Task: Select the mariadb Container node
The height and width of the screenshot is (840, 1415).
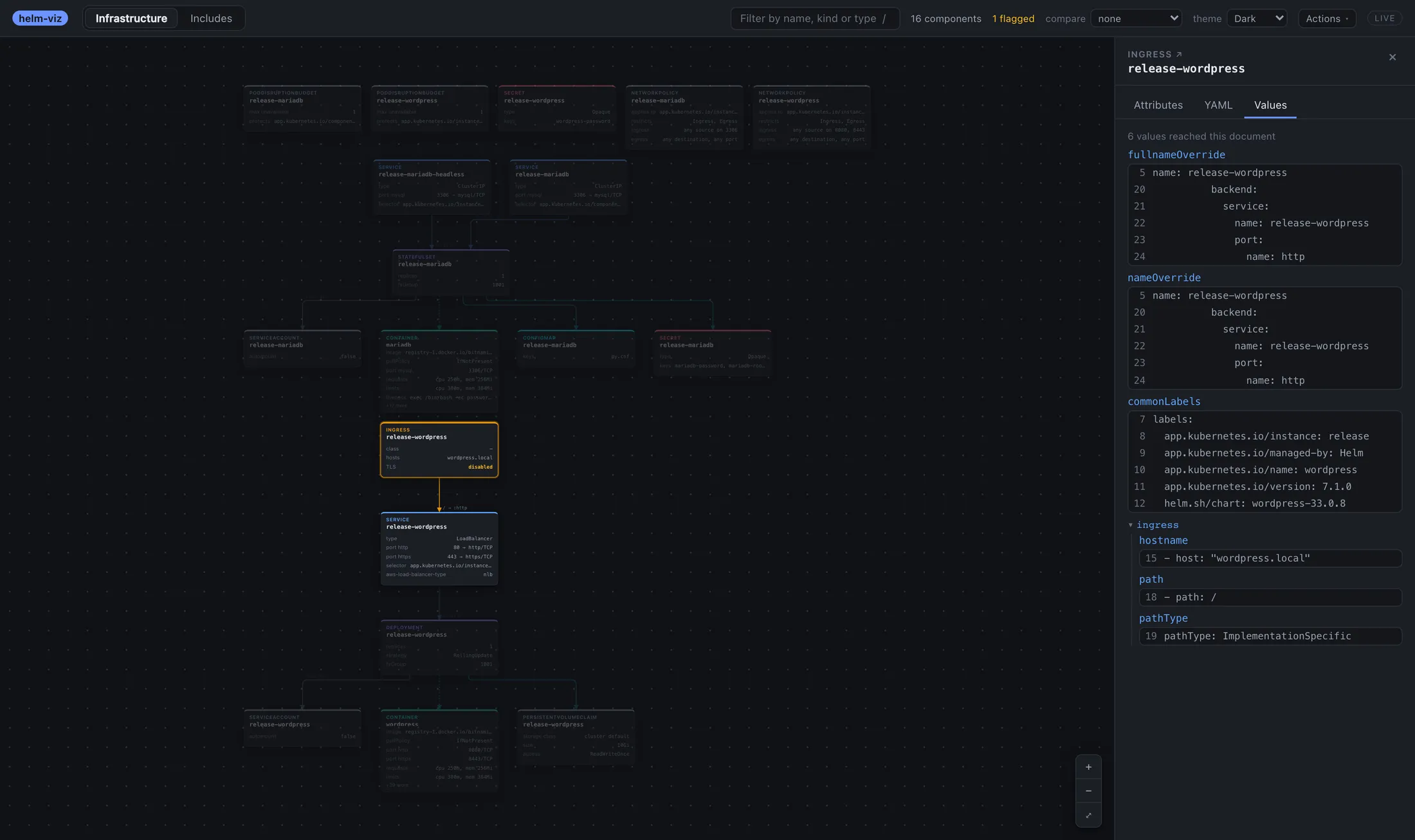Action: pos(439,371)
